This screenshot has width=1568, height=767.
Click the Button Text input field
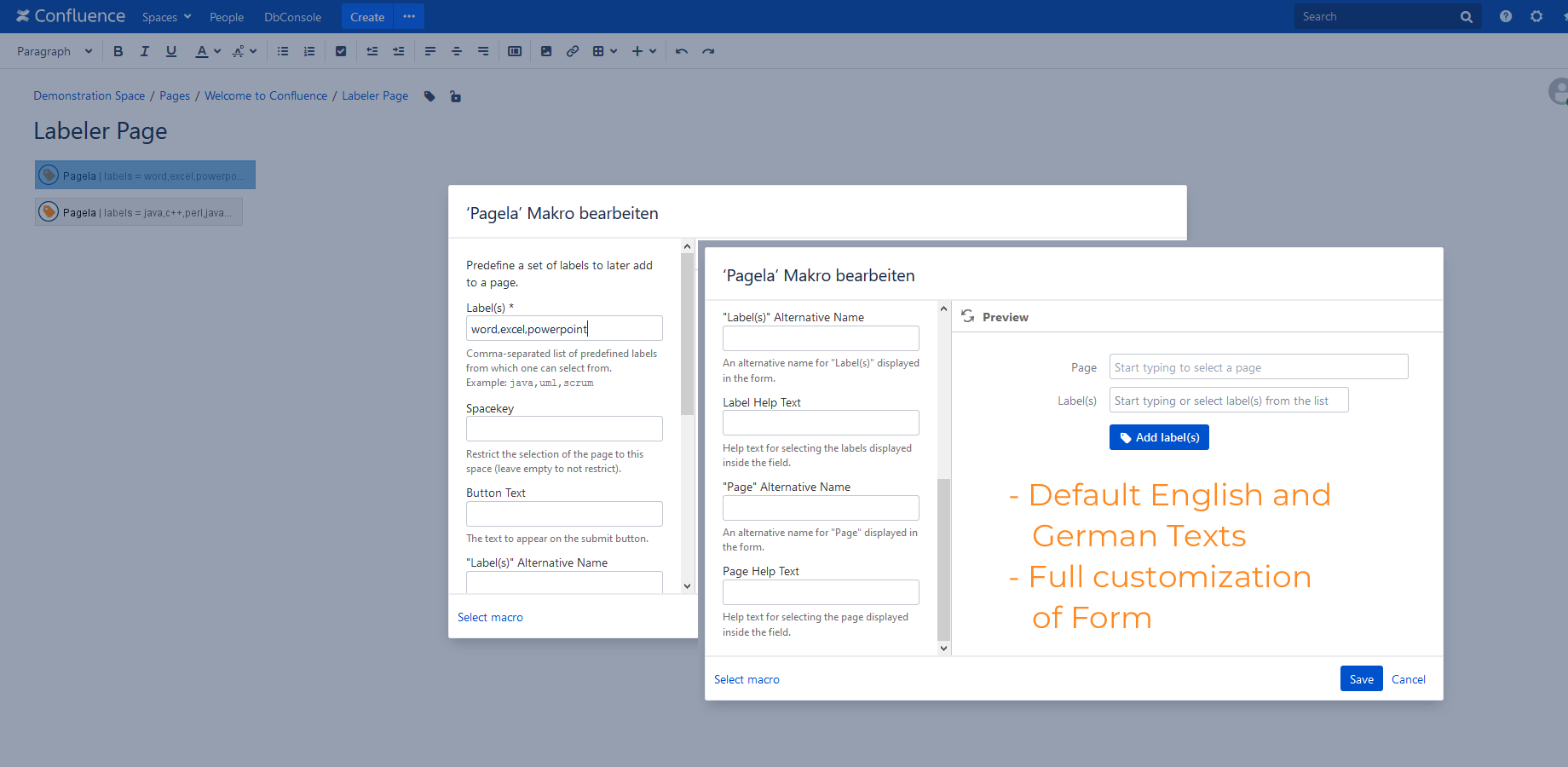click(564, 514)
